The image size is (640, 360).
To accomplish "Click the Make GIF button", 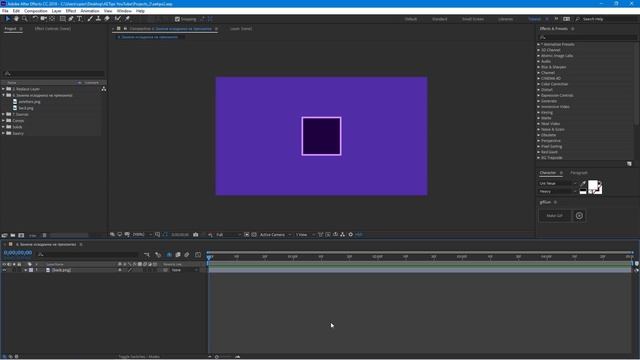I will 555,216.
